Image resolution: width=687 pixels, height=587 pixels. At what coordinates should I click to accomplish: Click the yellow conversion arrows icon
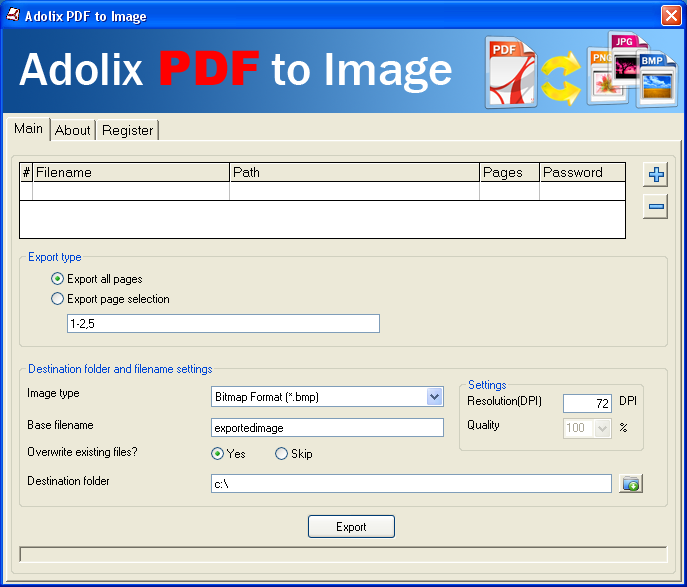[561, 78]
